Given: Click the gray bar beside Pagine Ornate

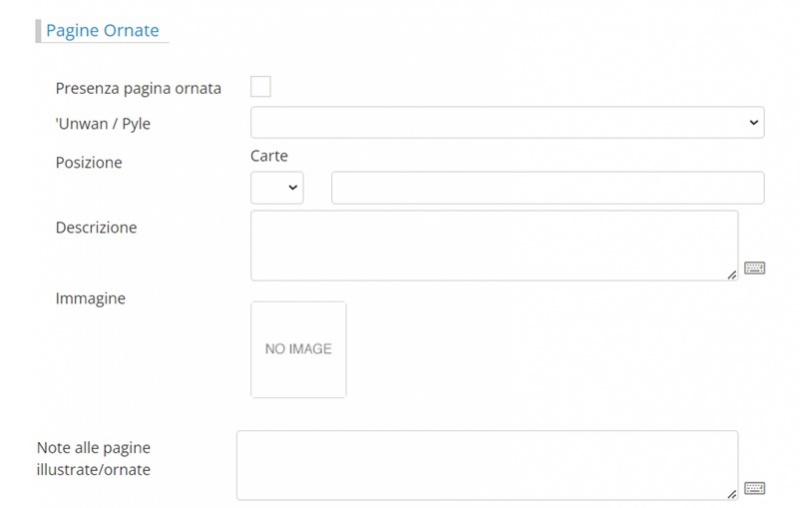Looking at the screenshot, I should [x=38, y=30].
